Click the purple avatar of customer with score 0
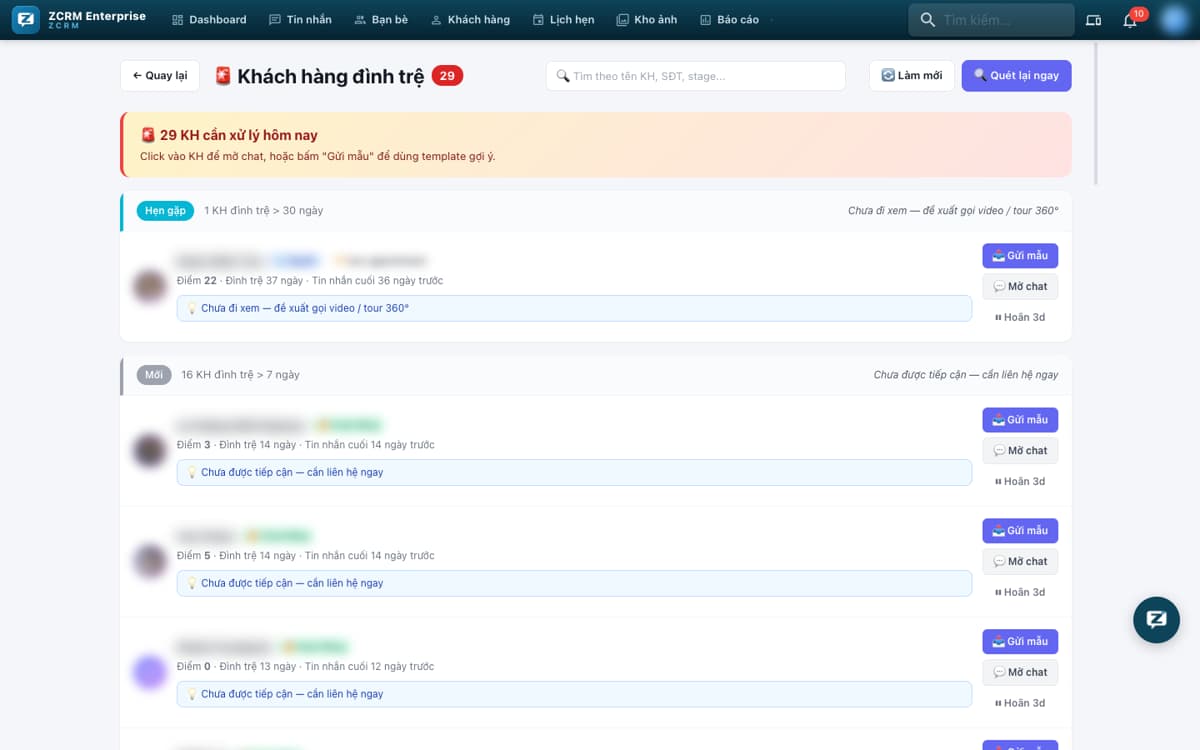This screenshot has height=750, width=1200. click(x=150, y=673)
